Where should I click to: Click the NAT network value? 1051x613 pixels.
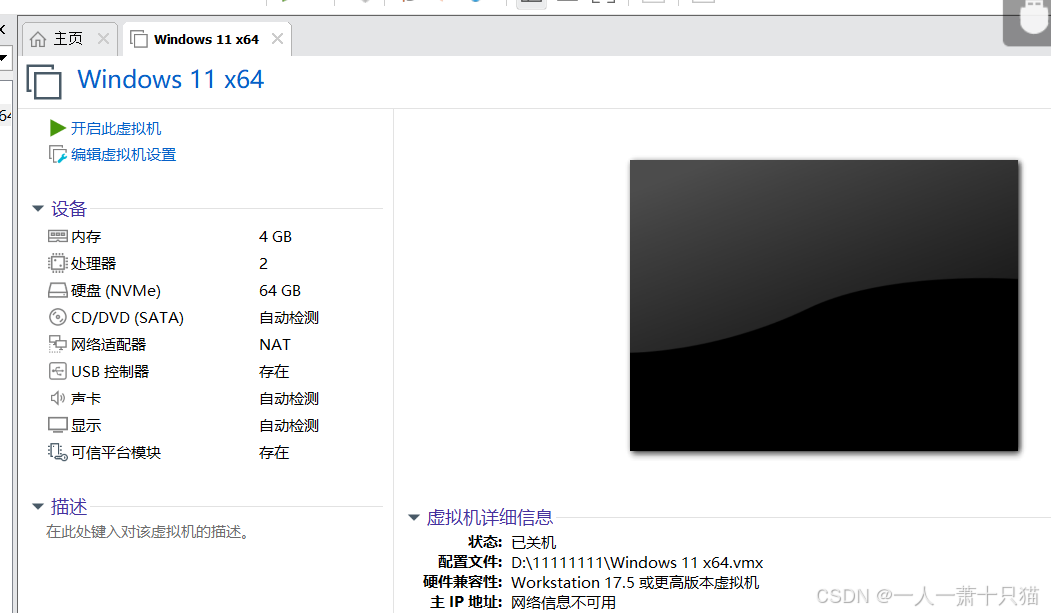(275, 344)
